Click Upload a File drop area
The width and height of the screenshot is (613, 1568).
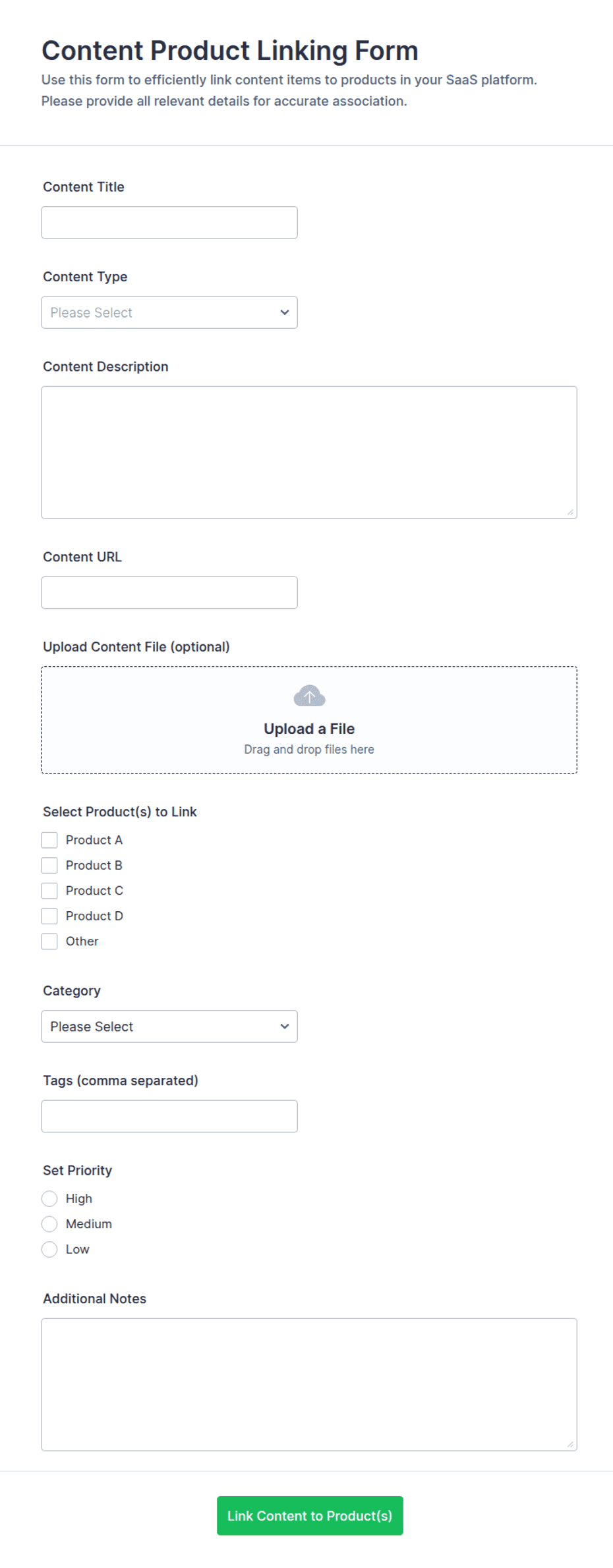tap(309, 720)
